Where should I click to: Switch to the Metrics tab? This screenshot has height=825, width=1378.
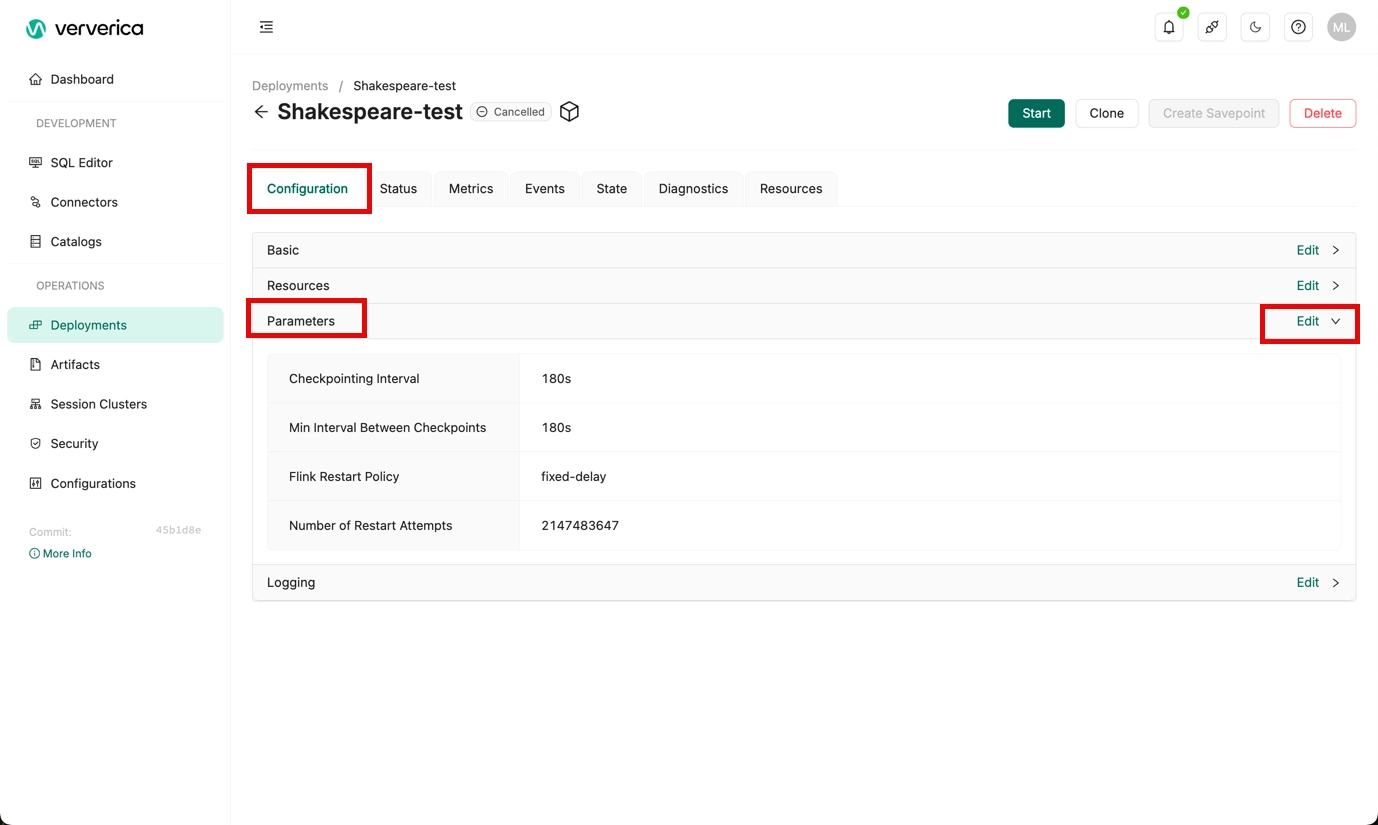point(471,189)
